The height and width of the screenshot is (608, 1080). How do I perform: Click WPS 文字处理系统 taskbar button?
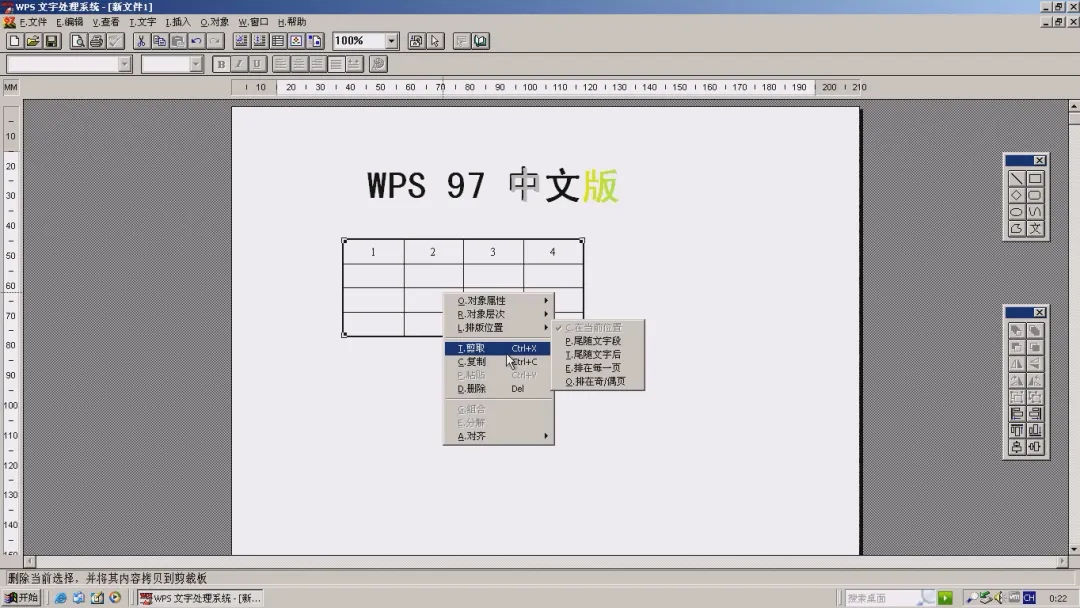200,598
